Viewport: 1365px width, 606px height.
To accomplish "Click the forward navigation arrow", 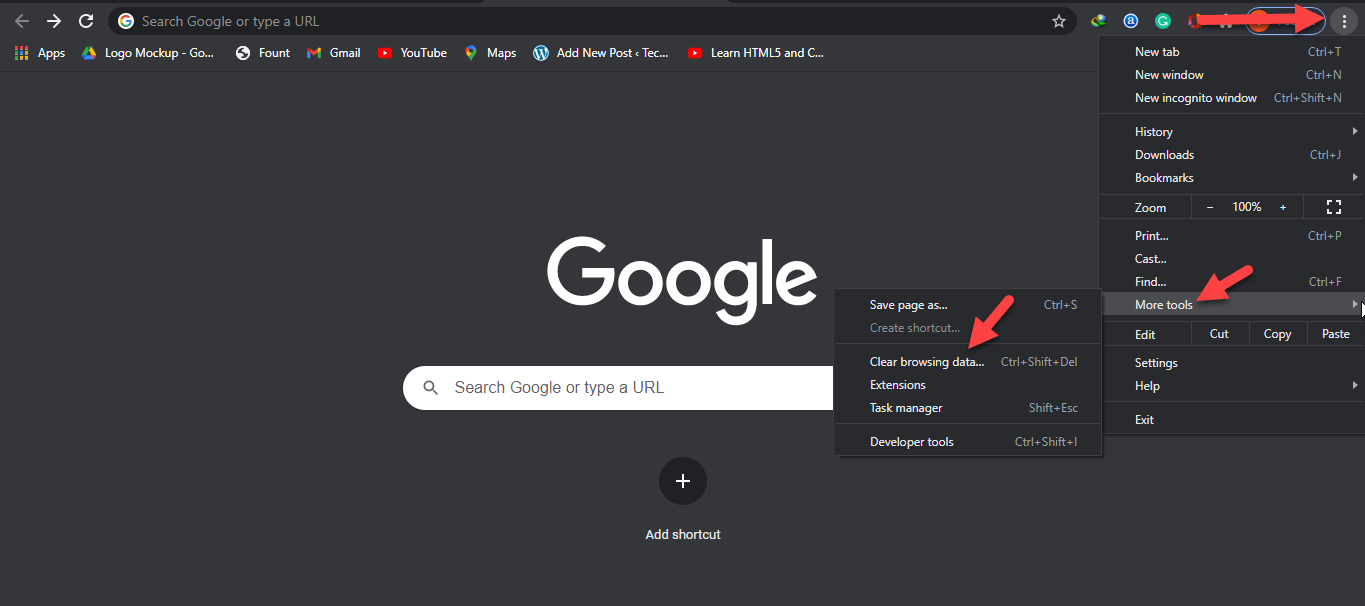I will point(54,21).
